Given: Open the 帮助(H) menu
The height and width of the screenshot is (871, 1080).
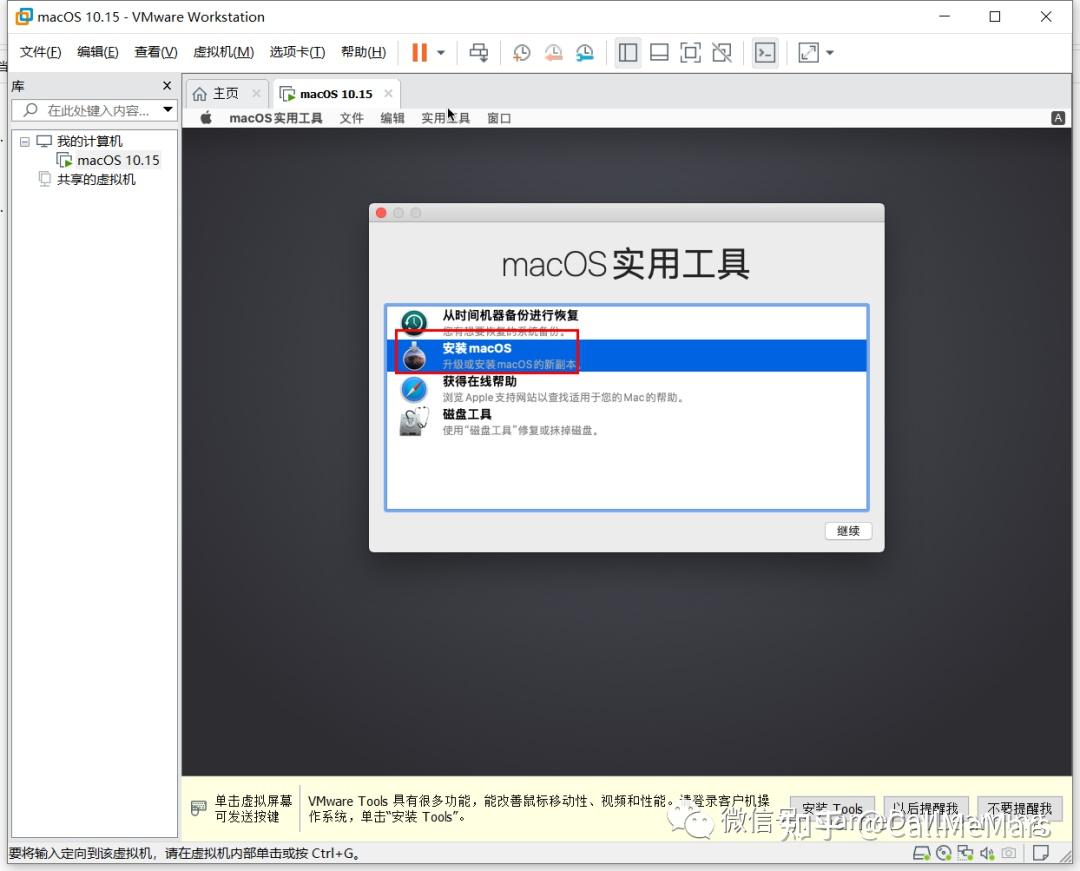Looking at the screenshot, I should pyautogui.click(x=363, y=52).
